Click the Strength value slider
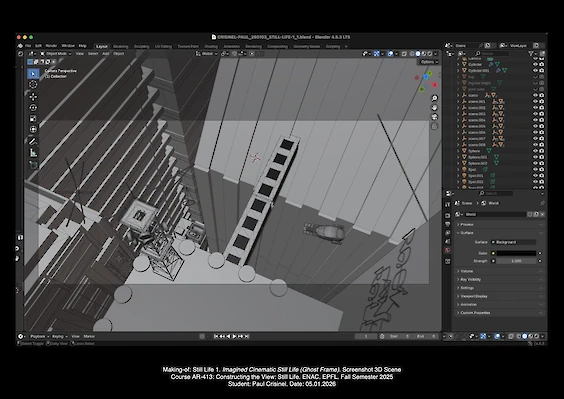The image size is (564, 399). tap(516, 261)
